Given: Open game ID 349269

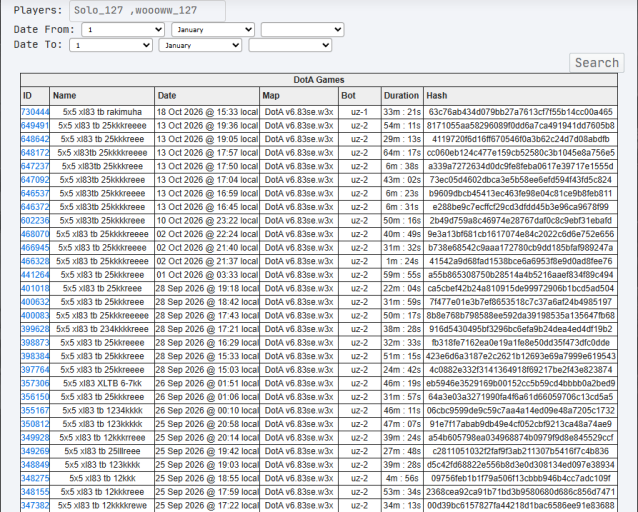Looking at the screenshot, I should pos(35,451).
